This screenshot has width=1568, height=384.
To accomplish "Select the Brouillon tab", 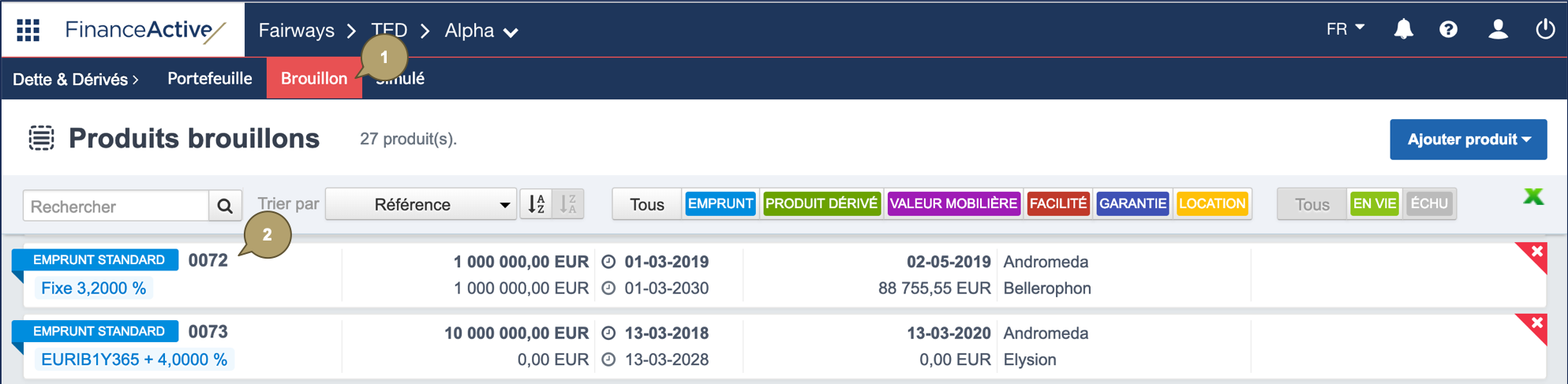I will tap(313, 79).
